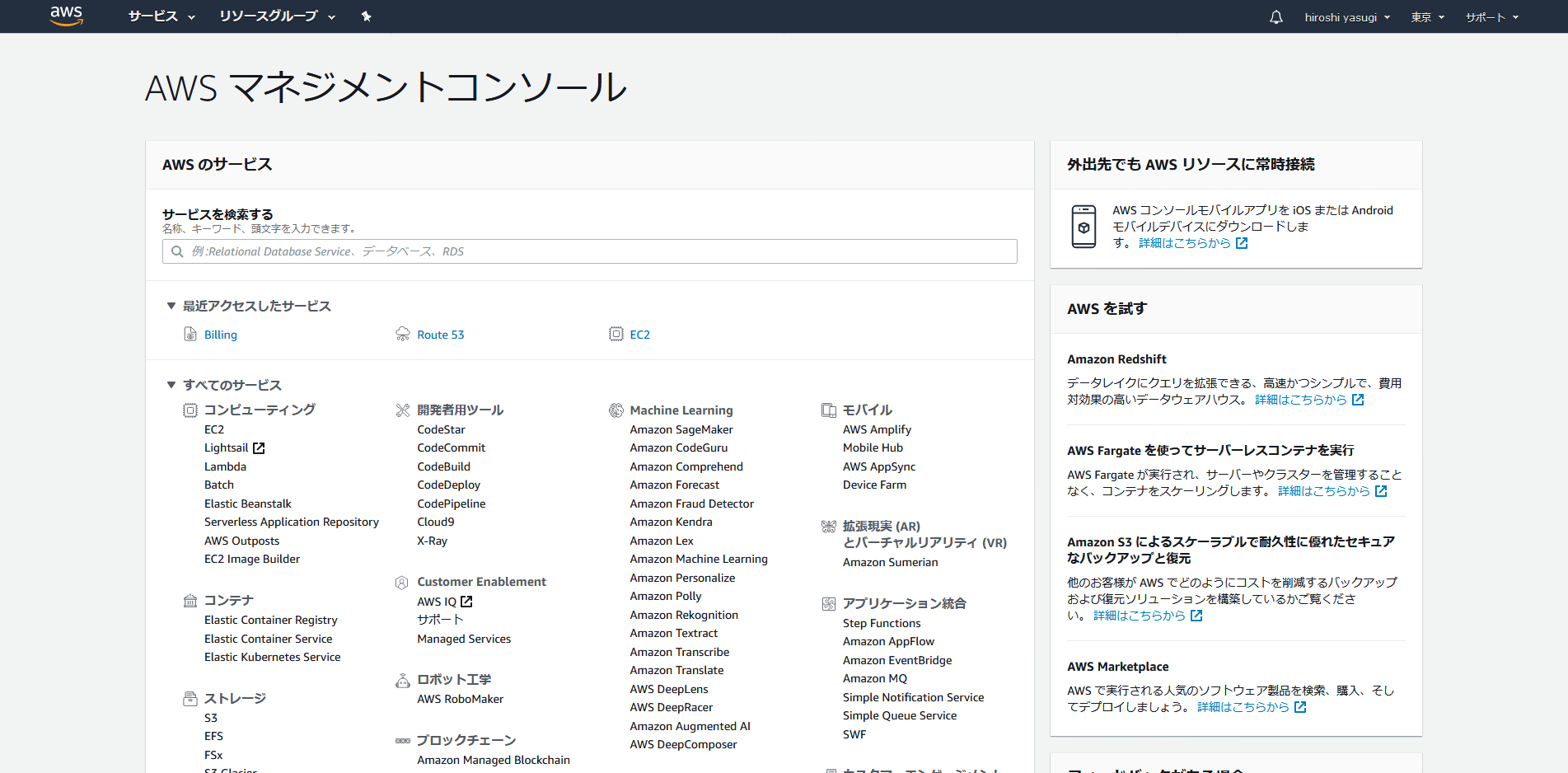The width and height of the screenshot is (1568, 773).
Task: Open the 東京 region selector
Action: coord(1427,17)
